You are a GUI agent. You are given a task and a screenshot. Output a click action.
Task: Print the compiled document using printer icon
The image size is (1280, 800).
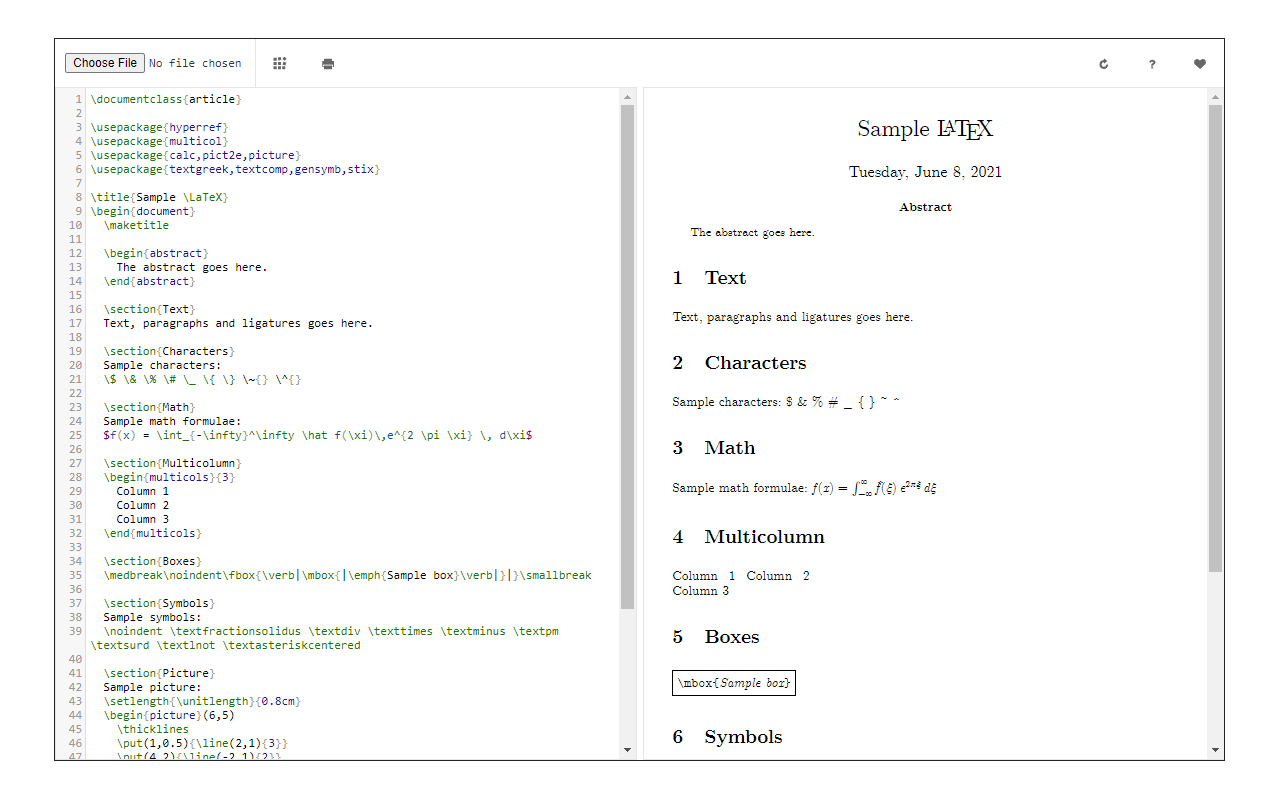[x=327, y=63]
